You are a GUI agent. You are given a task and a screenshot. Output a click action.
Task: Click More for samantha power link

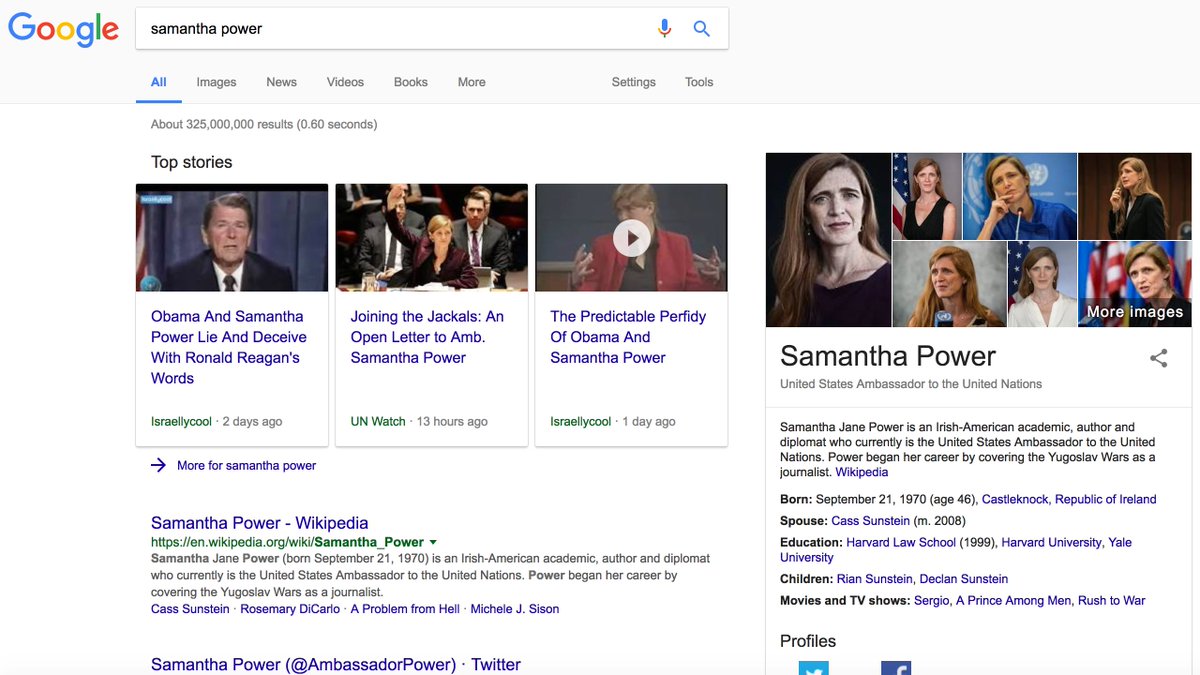coord(246,465)
